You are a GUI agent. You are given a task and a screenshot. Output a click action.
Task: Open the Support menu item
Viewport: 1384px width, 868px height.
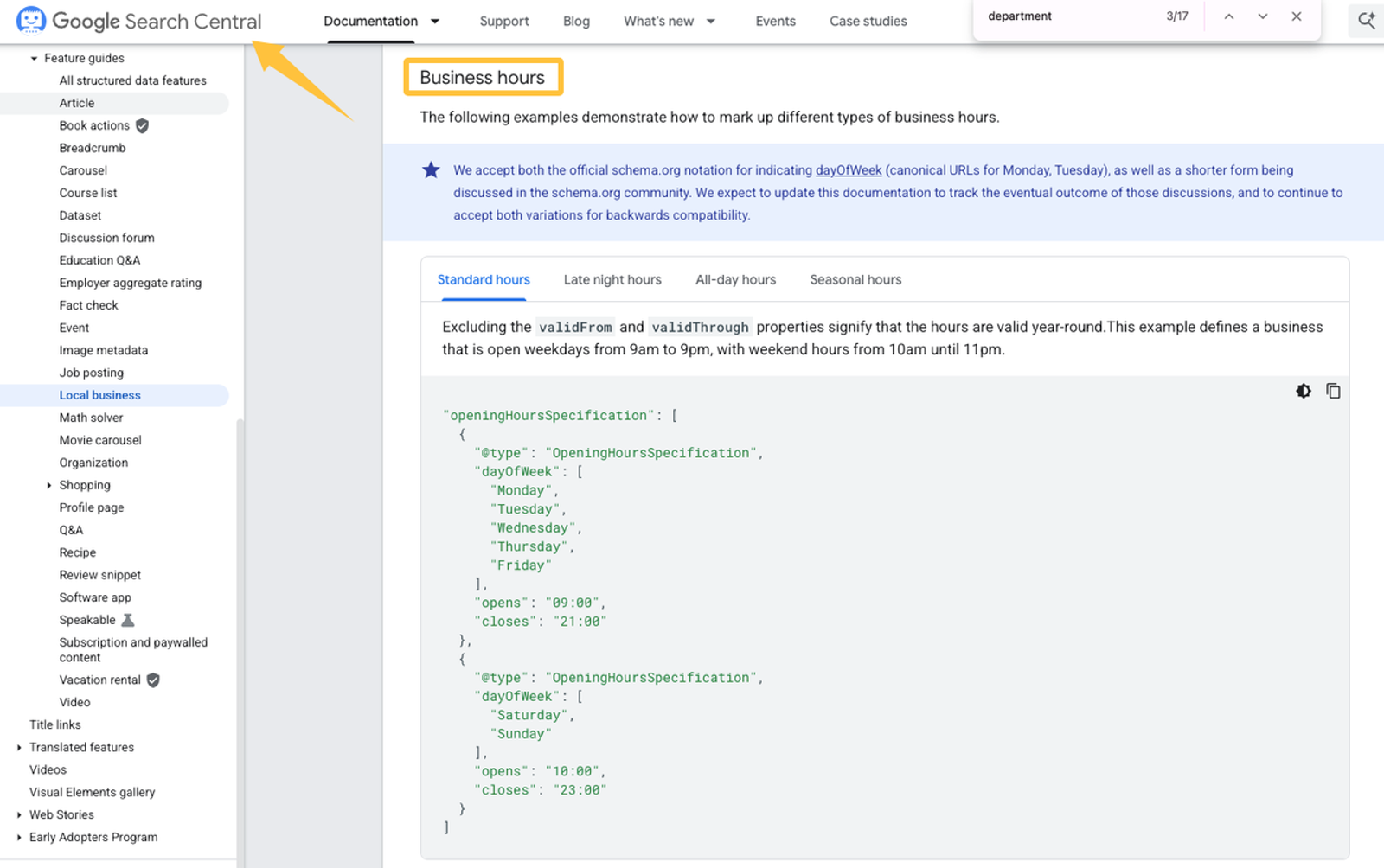pos(504,21)
